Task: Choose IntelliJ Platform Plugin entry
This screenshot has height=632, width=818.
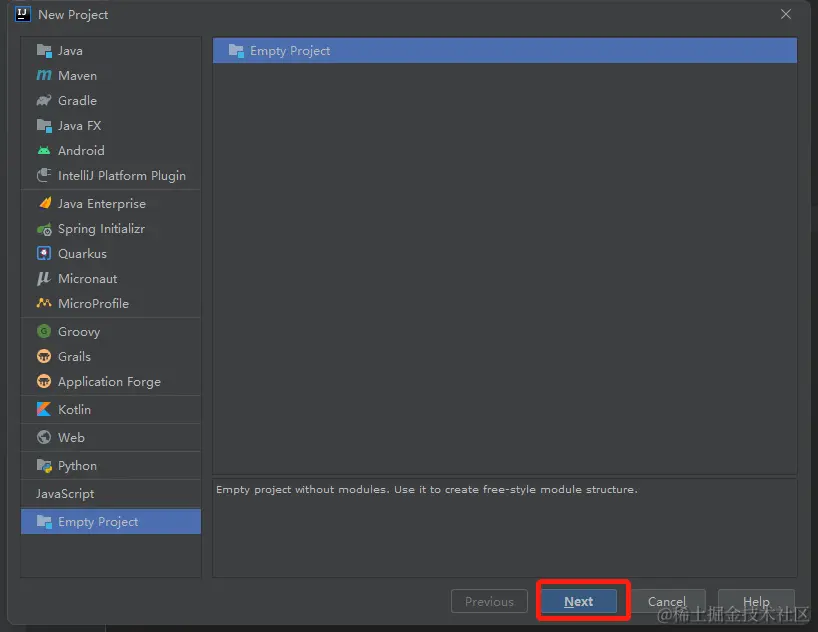Action: [x=111, y=176]
